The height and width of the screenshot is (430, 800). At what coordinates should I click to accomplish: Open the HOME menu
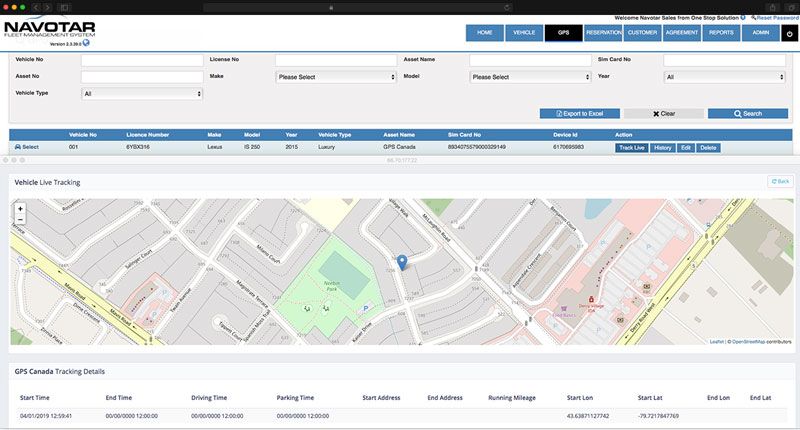coord(485,33)
